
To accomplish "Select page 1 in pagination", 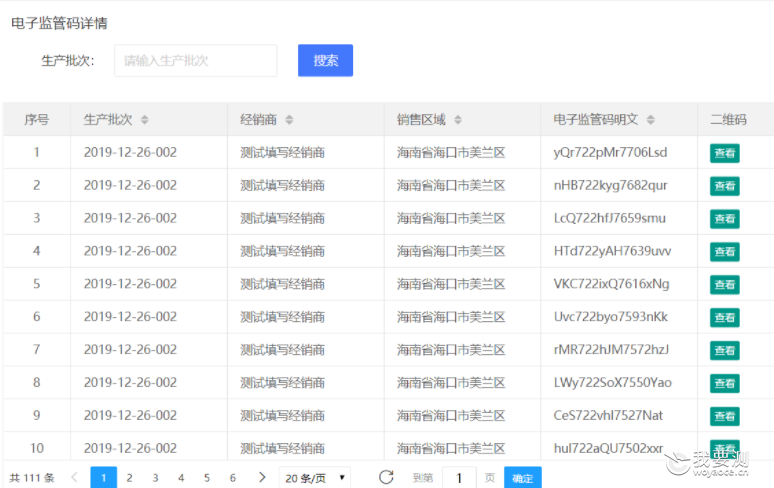I will [x=104, y=477].
